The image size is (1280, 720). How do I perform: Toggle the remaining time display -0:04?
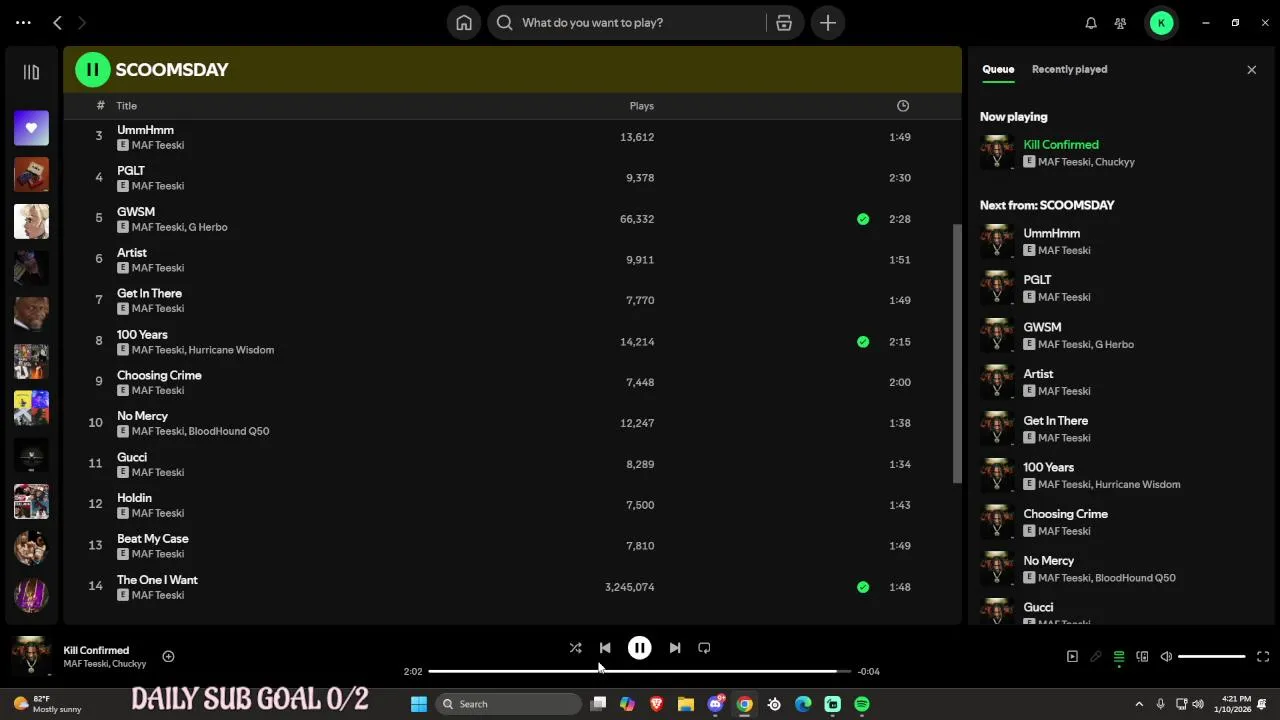pyautogui.click(x=869, y=672)
